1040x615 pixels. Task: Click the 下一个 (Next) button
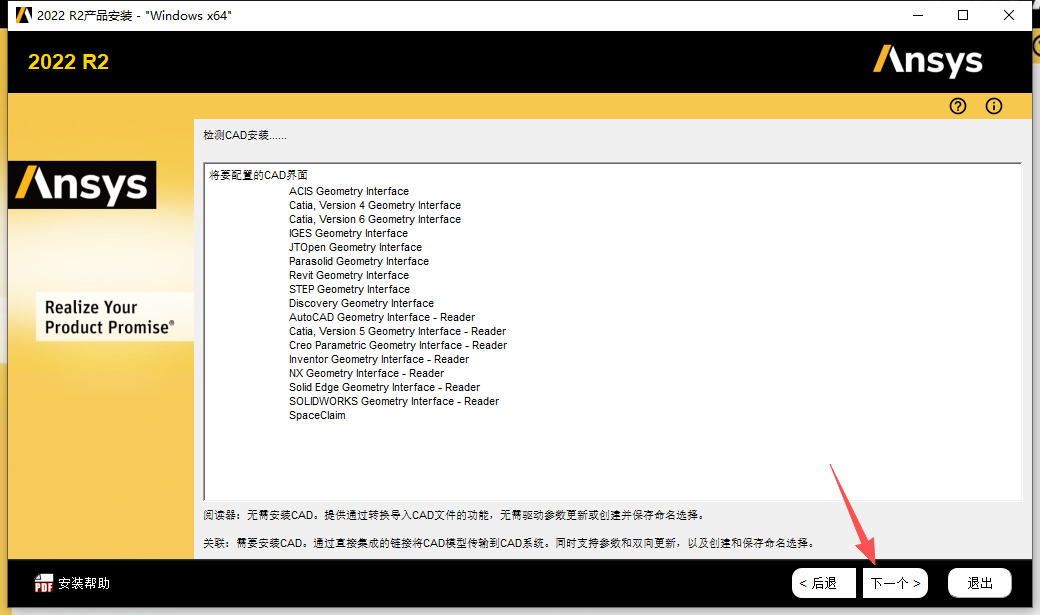(894, 582)
